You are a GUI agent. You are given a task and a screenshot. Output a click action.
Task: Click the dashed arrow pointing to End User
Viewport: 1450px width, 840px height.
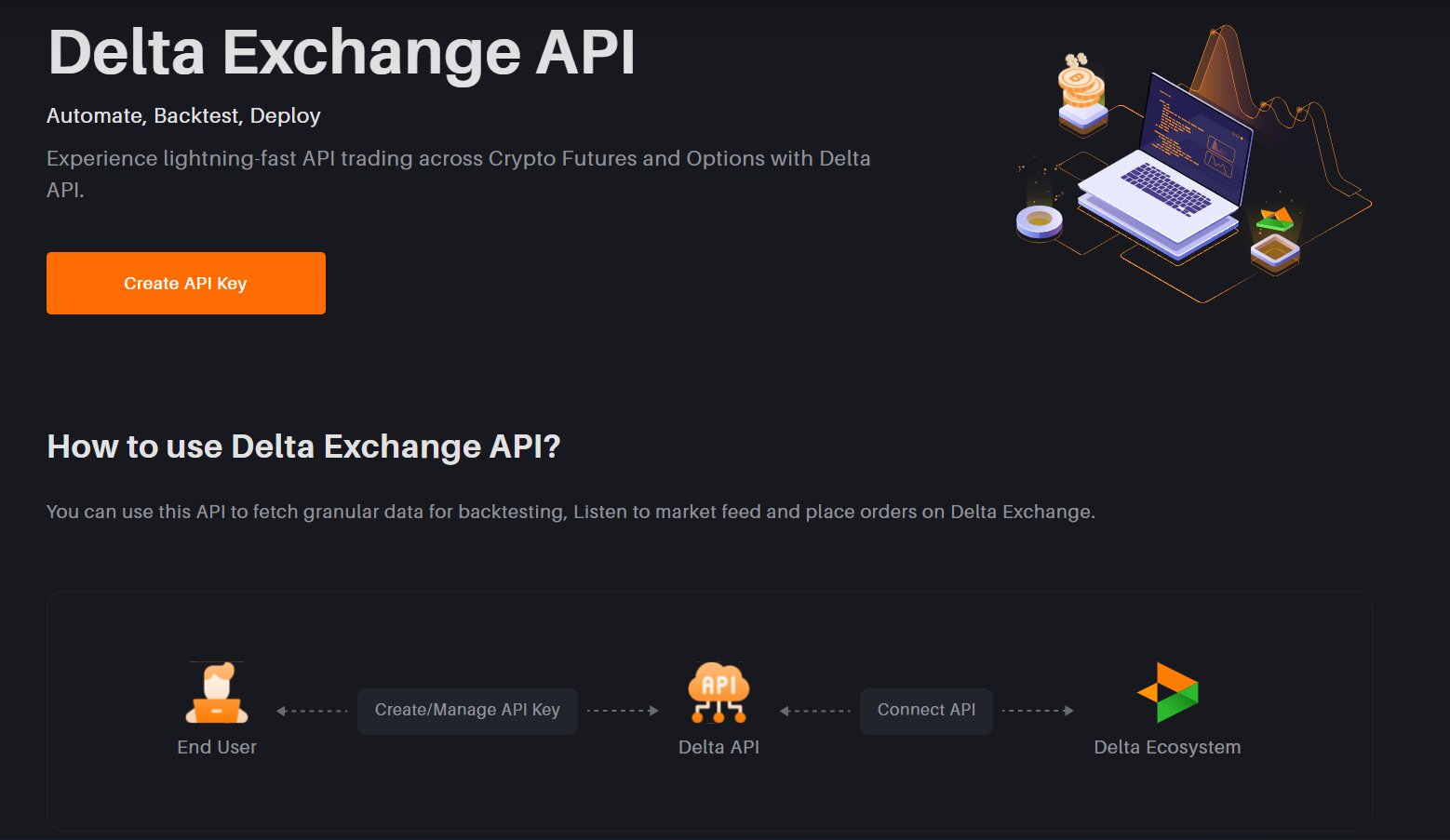(312, 711)
